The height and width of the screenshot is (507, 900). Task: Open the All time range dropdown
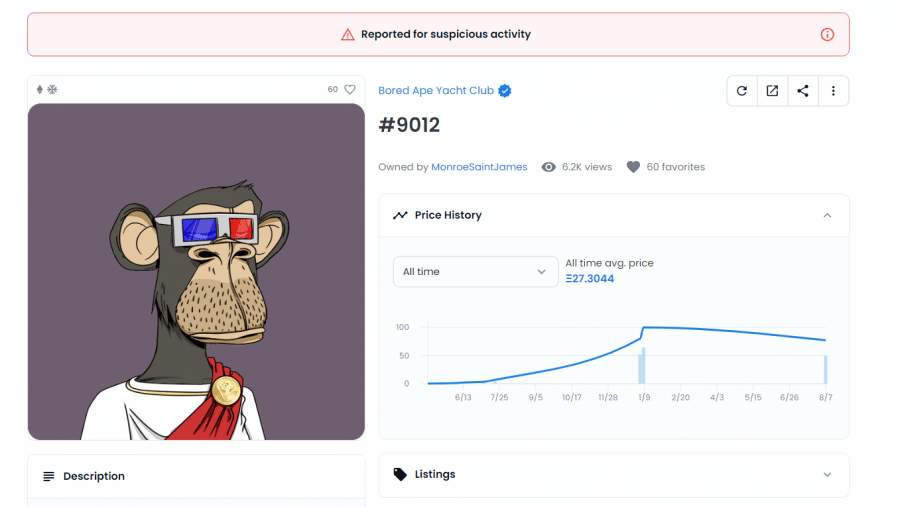click(x=475, y=272)
